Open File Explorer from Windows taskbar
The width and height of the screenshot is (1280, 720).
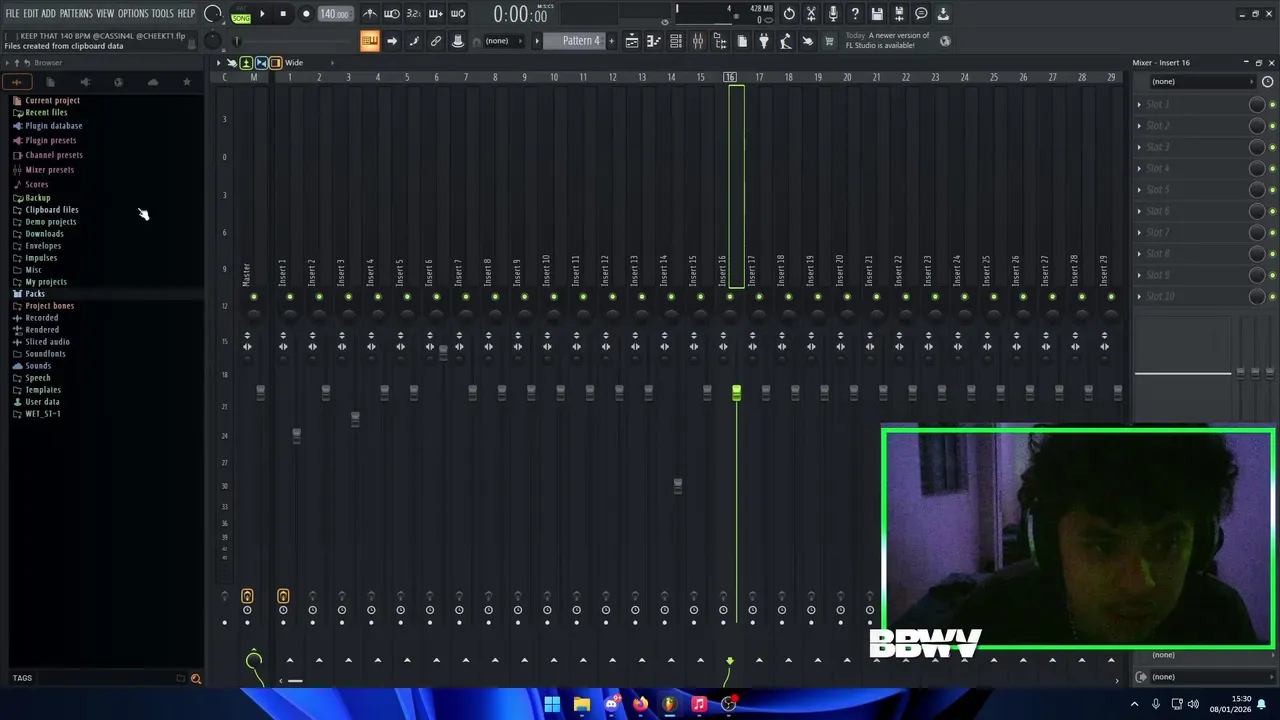click(581, 704)
